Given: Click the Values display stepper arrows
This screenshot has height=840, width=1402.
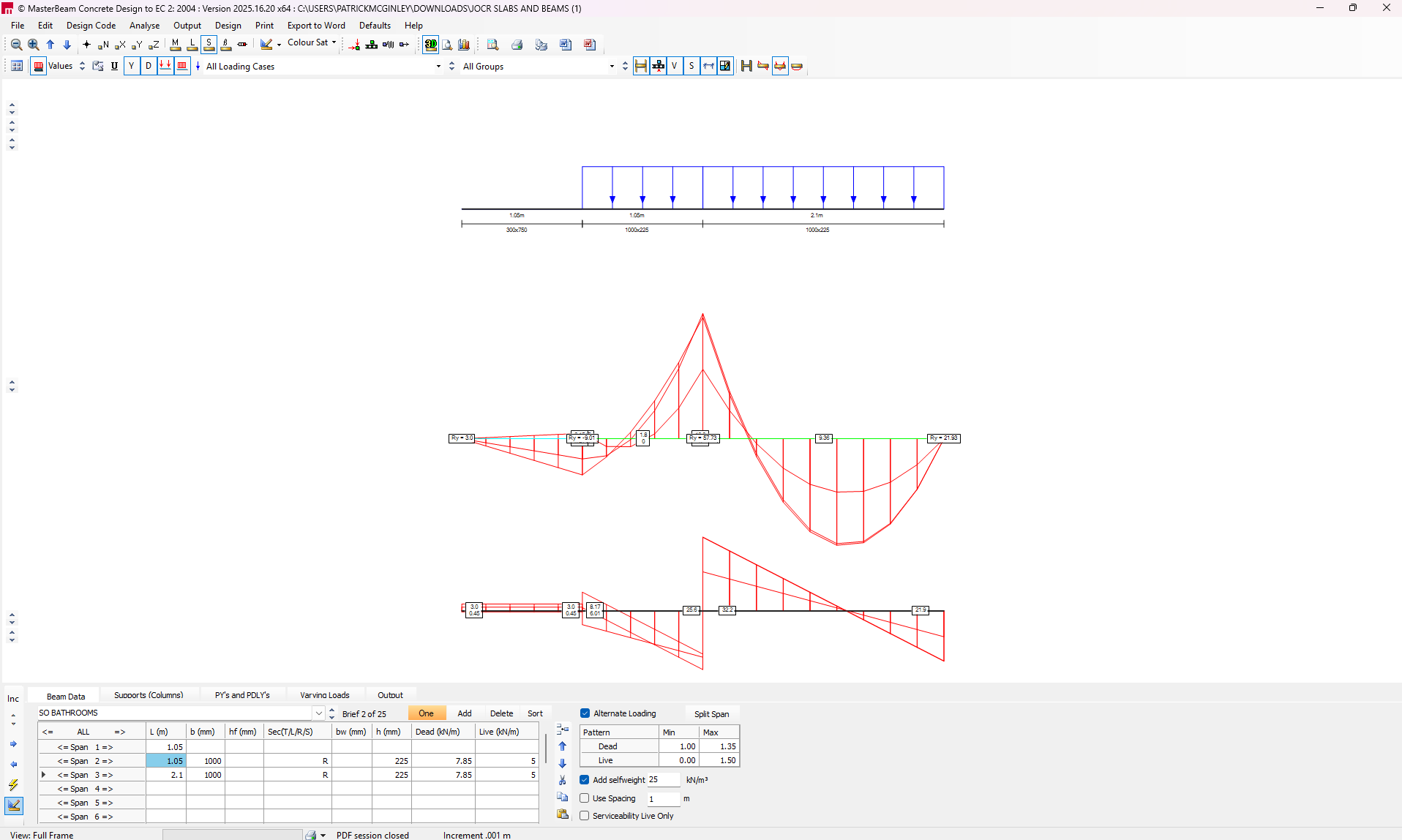Looking at the screenshot, I should pyautogui.click(x=82, y=66).
